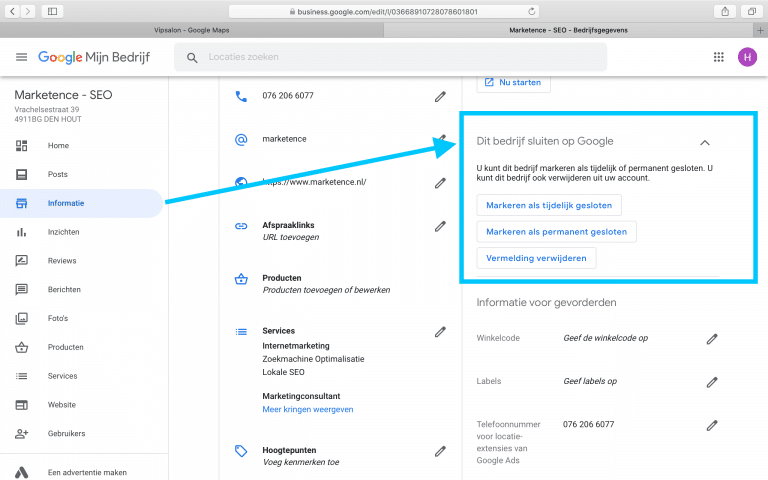
Task: Select Foto's in the sidebar
Action: tap(59, 319)
